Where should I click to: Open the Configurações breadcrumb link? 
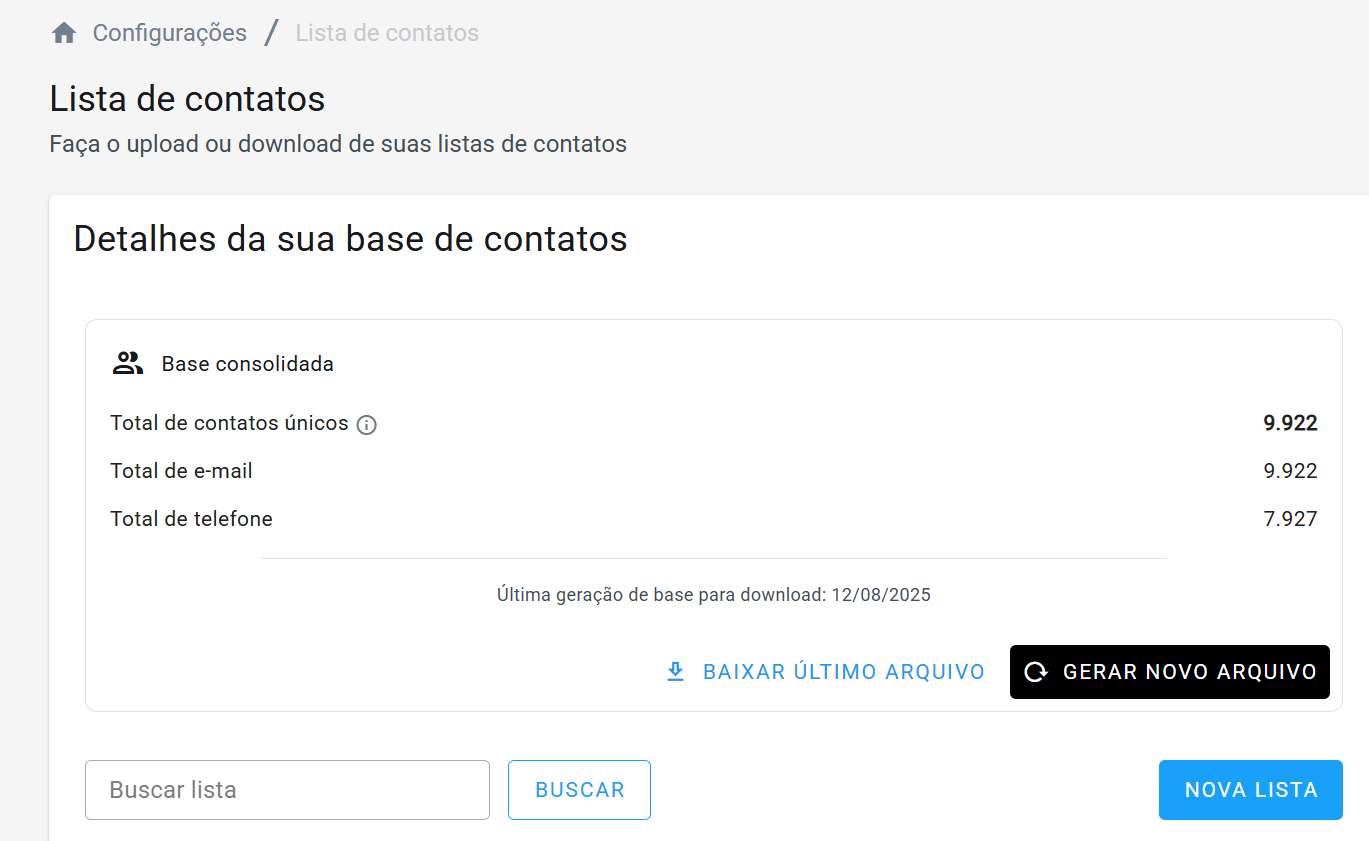point(170,33)
